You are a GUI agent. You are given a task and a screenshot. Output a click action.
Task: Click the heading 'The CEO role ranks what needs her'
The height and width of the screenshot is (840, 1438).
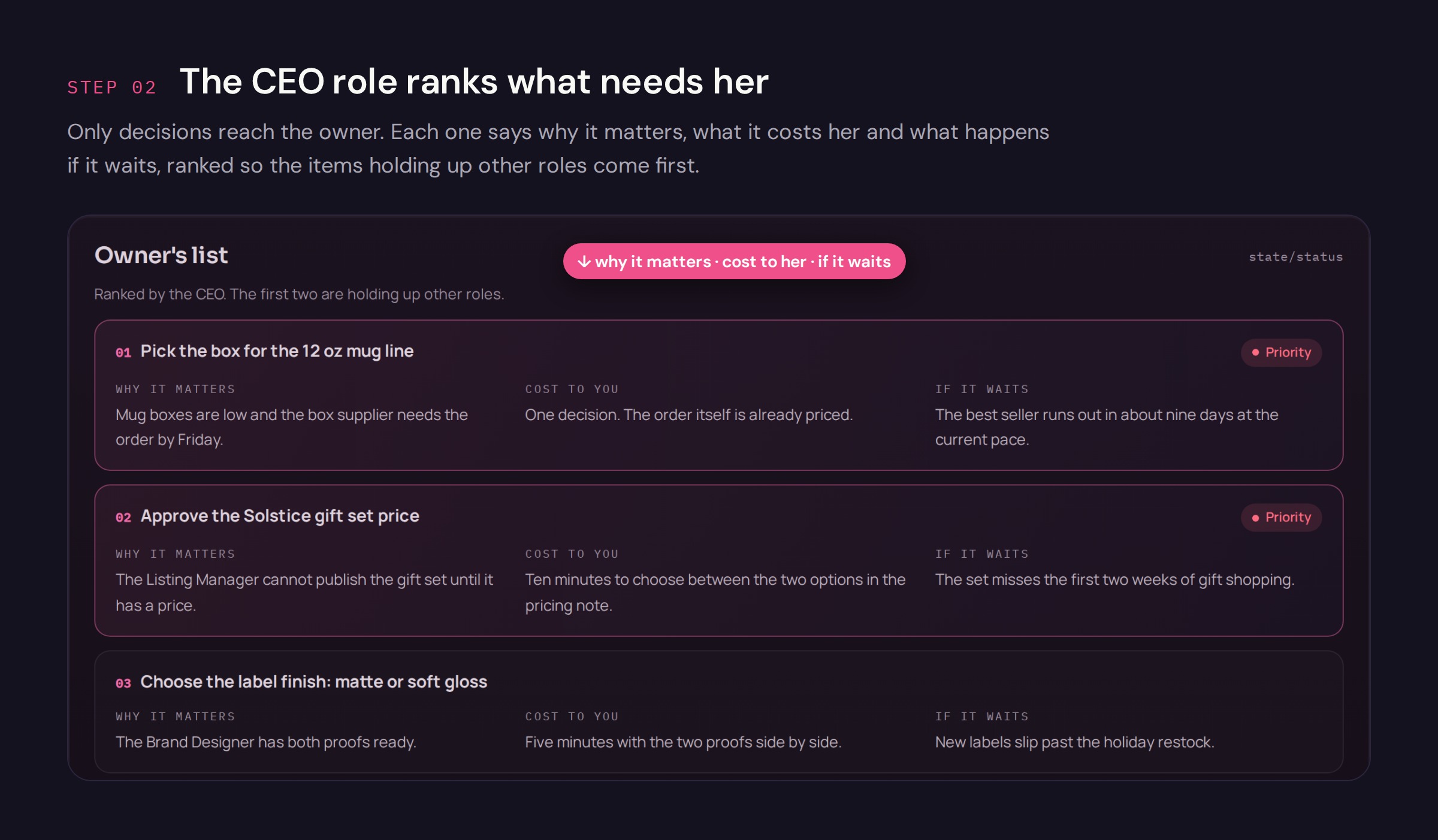(474, 81)
